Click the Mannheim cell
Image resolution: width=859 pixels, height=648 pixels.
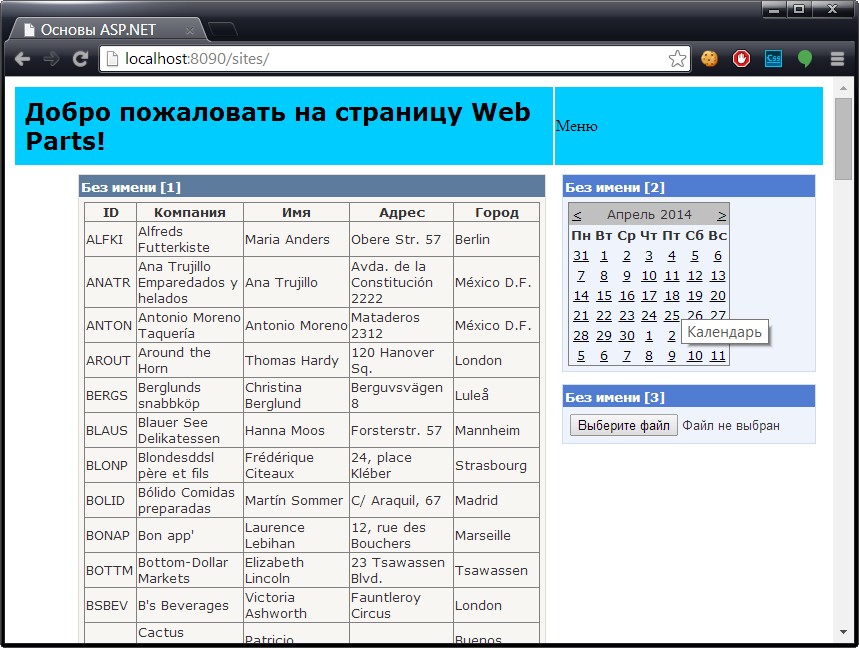(496, 431)
